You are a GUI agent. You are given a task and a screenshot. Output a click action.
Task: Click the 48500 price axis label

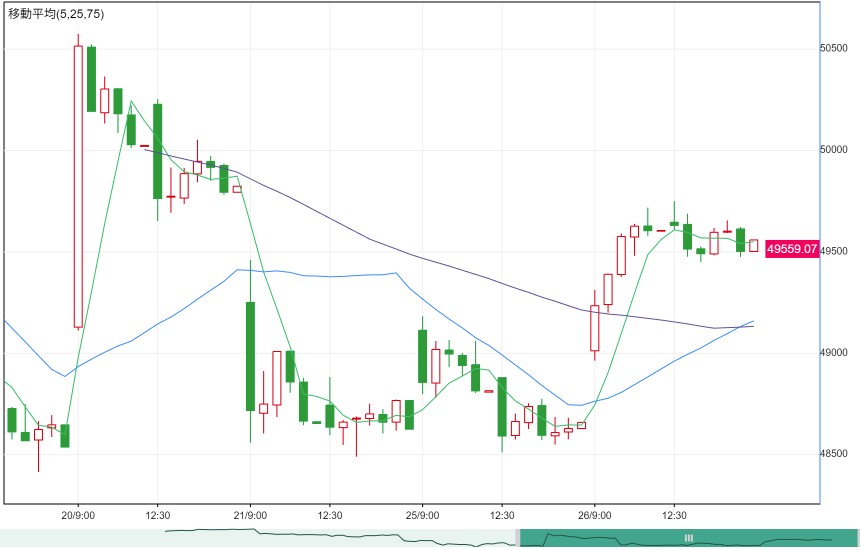tap(833, 454)
